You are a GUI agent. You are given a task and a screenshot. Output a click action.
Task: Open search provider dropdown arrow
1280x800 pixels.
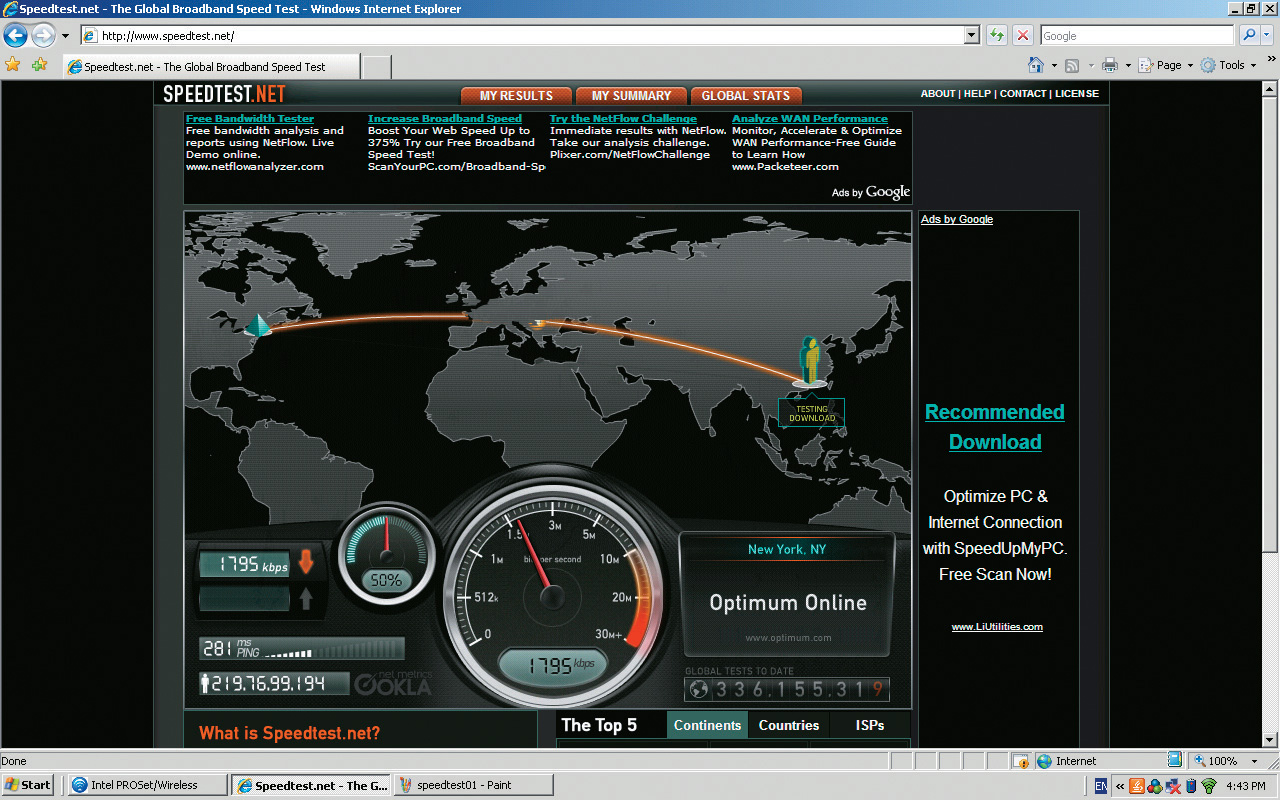(x=1268, y=35)
